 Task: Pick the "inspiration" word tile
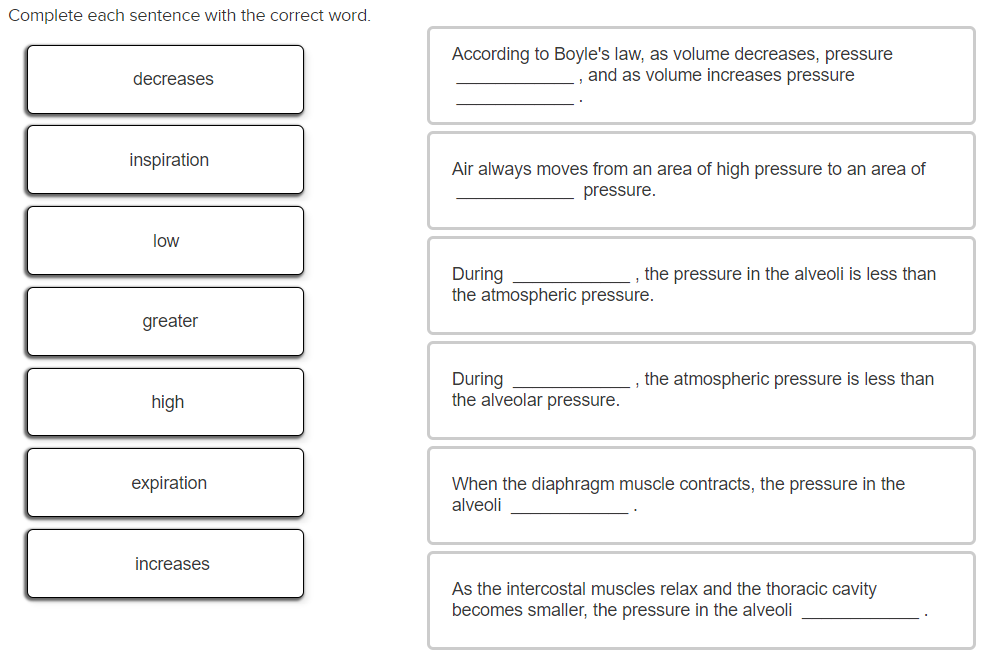pos(165,160)
